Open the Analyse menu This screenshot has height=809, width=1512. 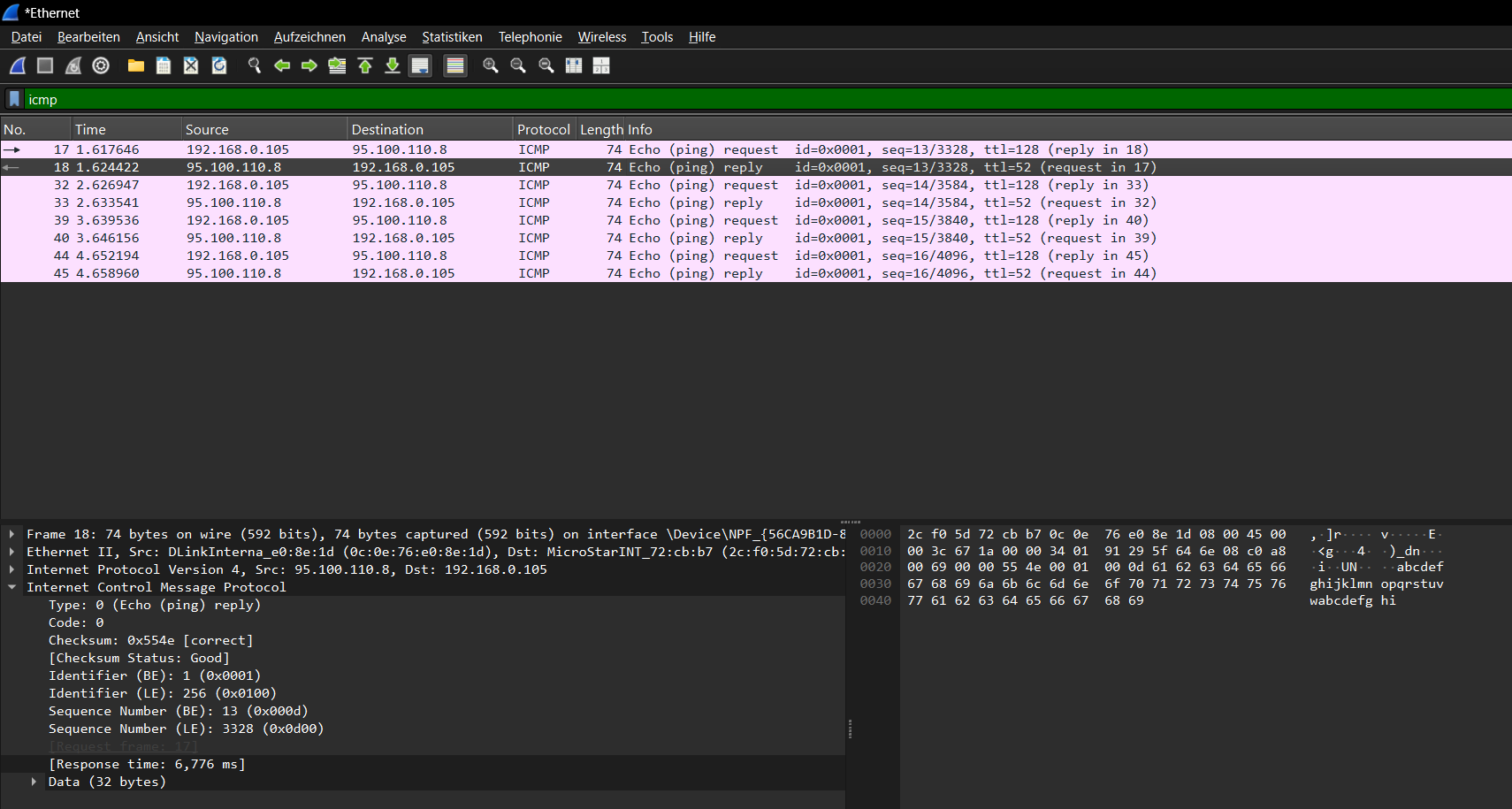[384, 37]
